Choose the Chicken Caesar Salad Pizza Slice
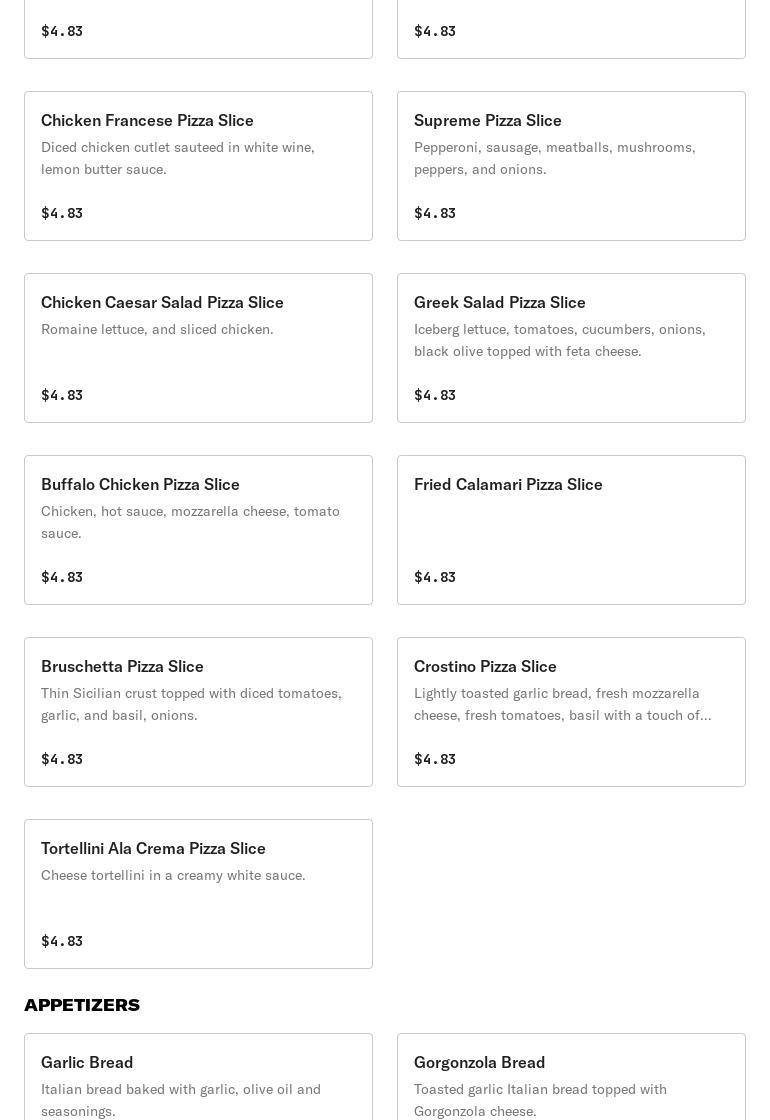This screenshot has height=1120, width=770. click(x=199, y=348)
